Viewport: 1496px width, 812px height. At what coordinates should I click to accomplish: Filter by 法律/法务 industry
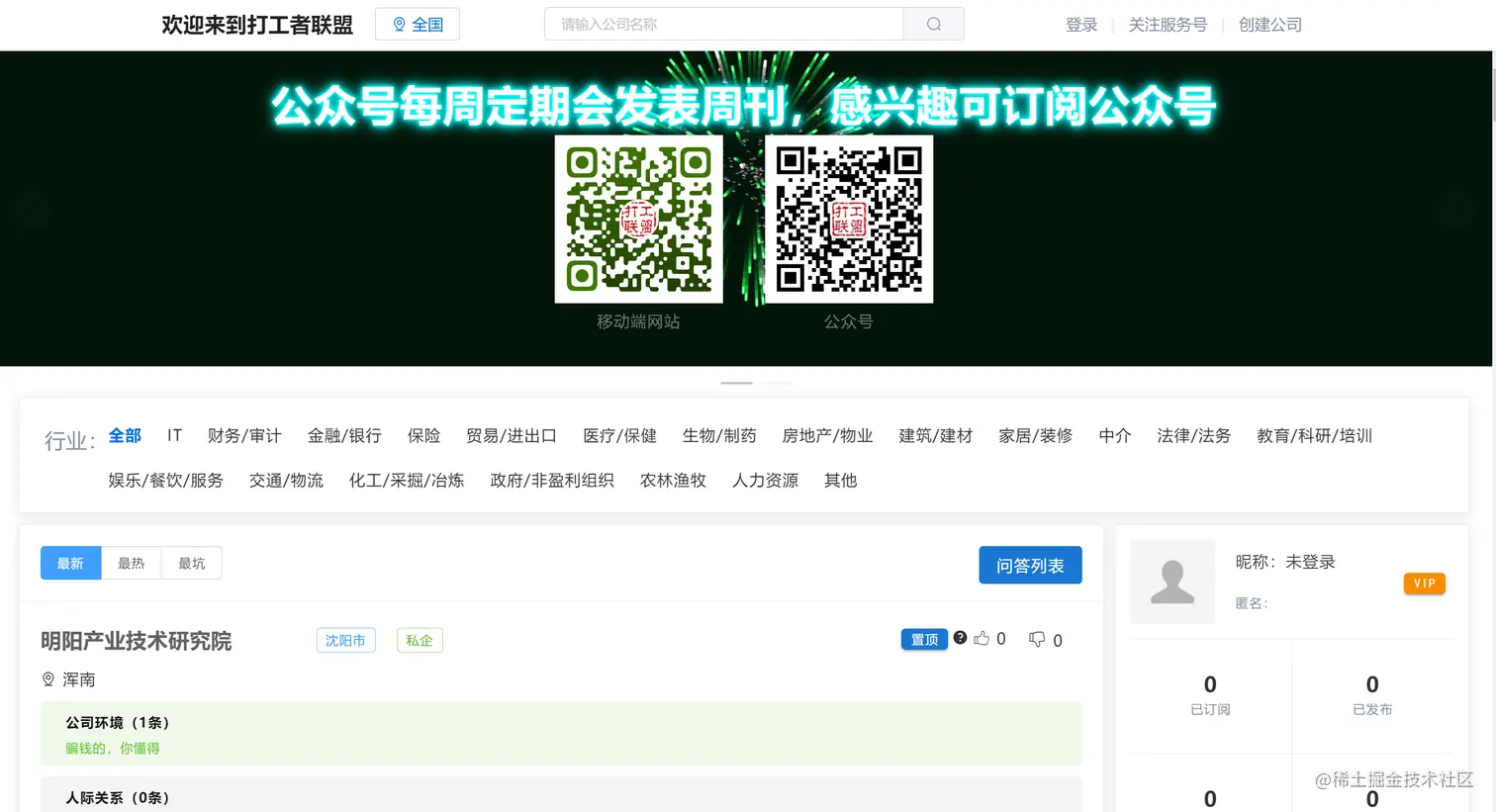click(x=1194, y=435)
